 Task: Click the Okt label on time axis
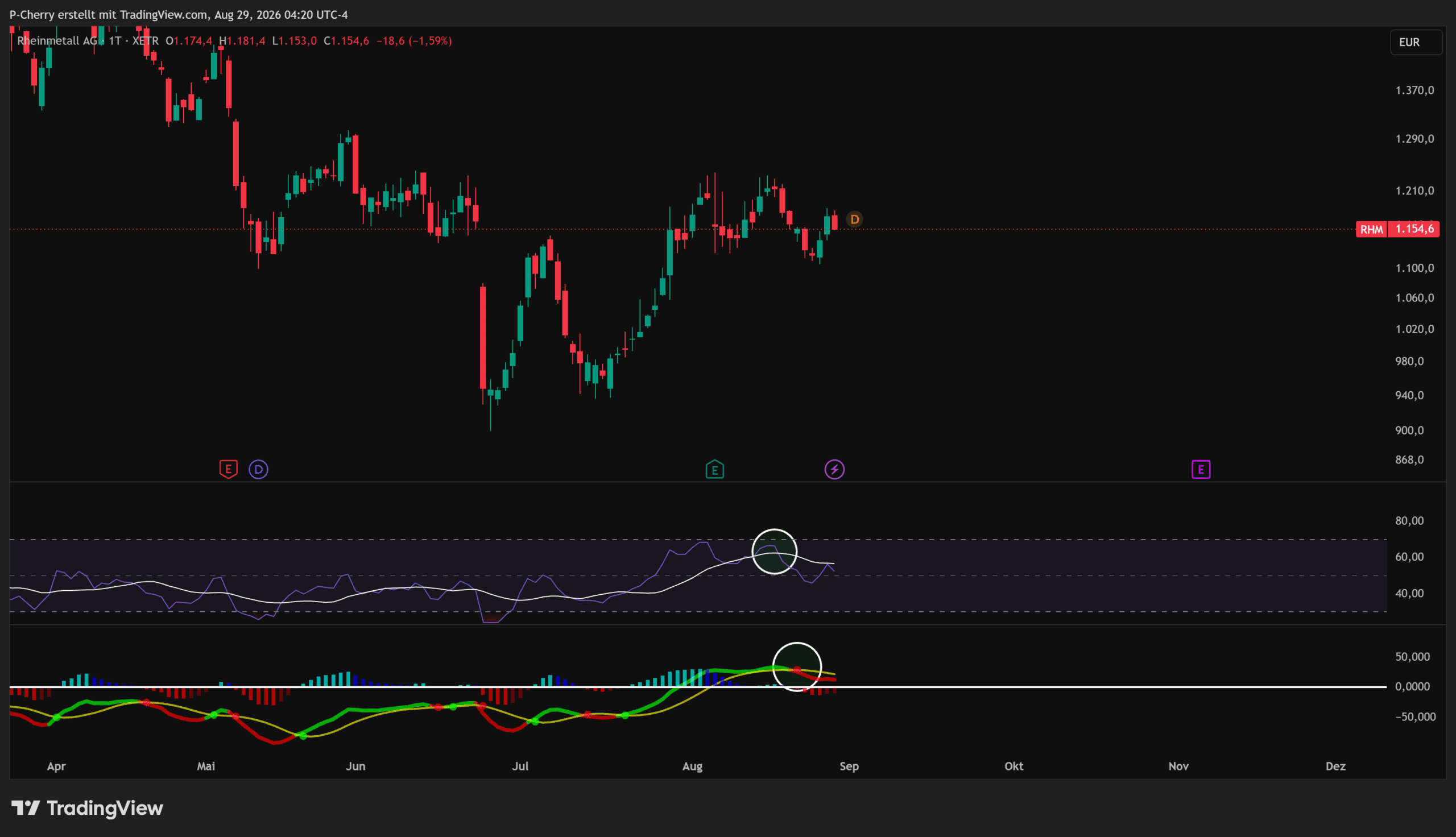click(x=1014, y=766)
